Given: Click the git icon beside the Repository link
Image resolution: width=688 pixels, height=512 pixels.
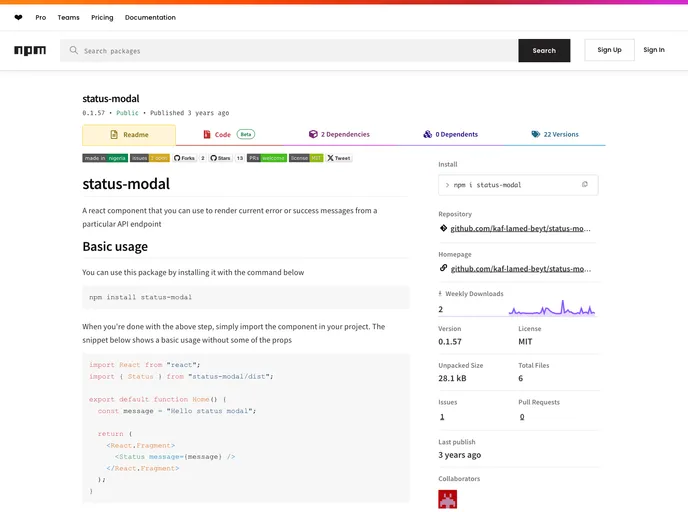Looking at the screenshot, I should pyautogui.click(x=443, y=228).
